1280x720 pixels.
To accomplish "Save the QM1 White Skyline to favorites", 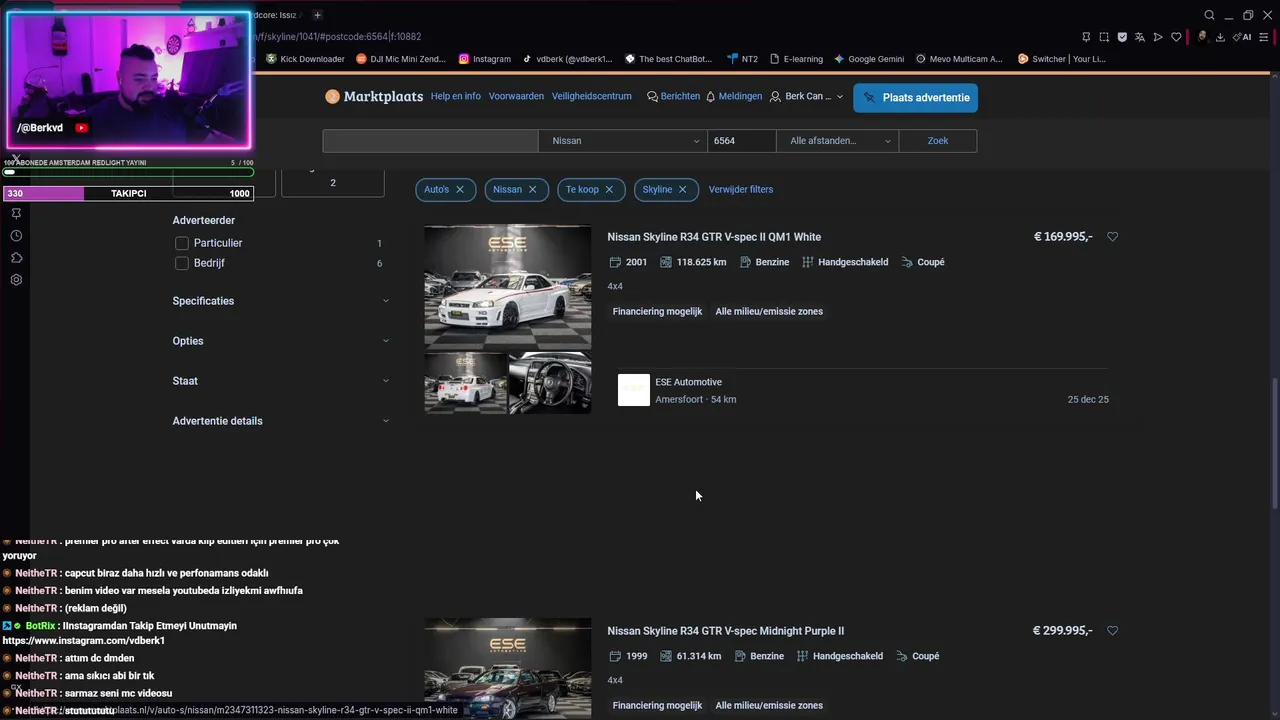I will point(1113,237).
